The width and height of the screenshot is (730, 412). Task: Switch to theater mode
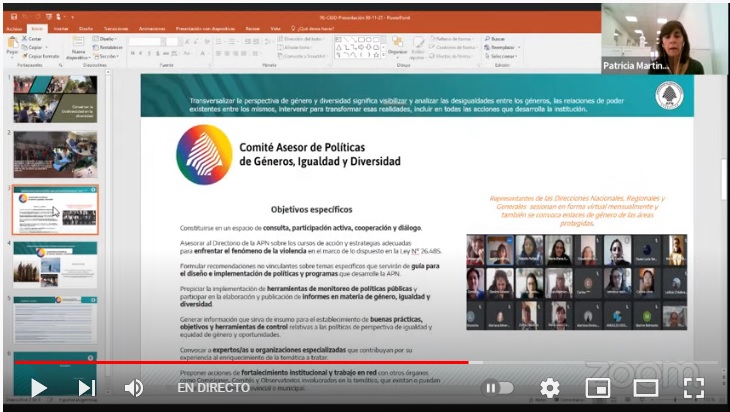point(645,388)
